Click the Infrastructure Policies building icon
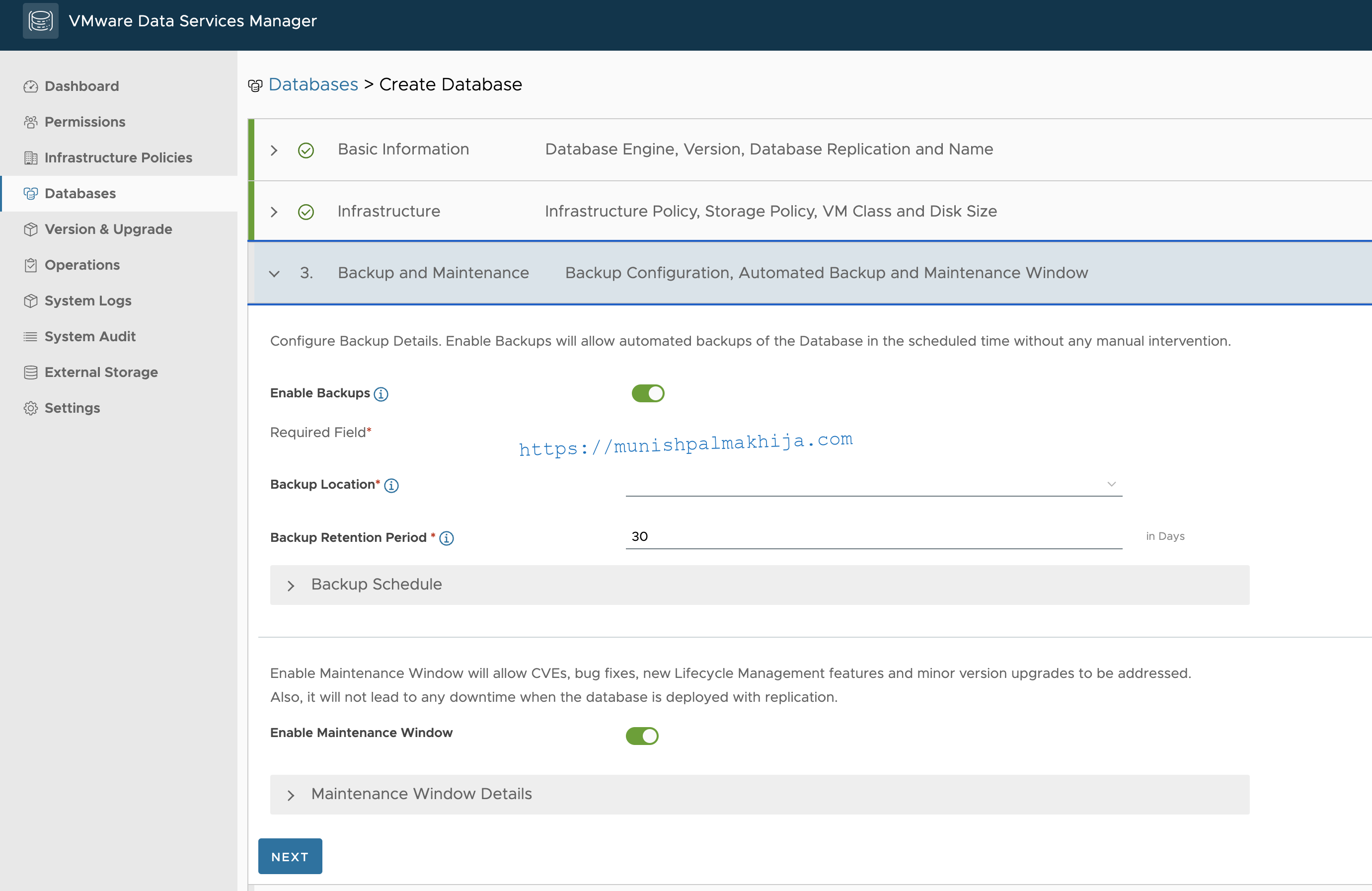1372x891 pixels. click(31, 158)
